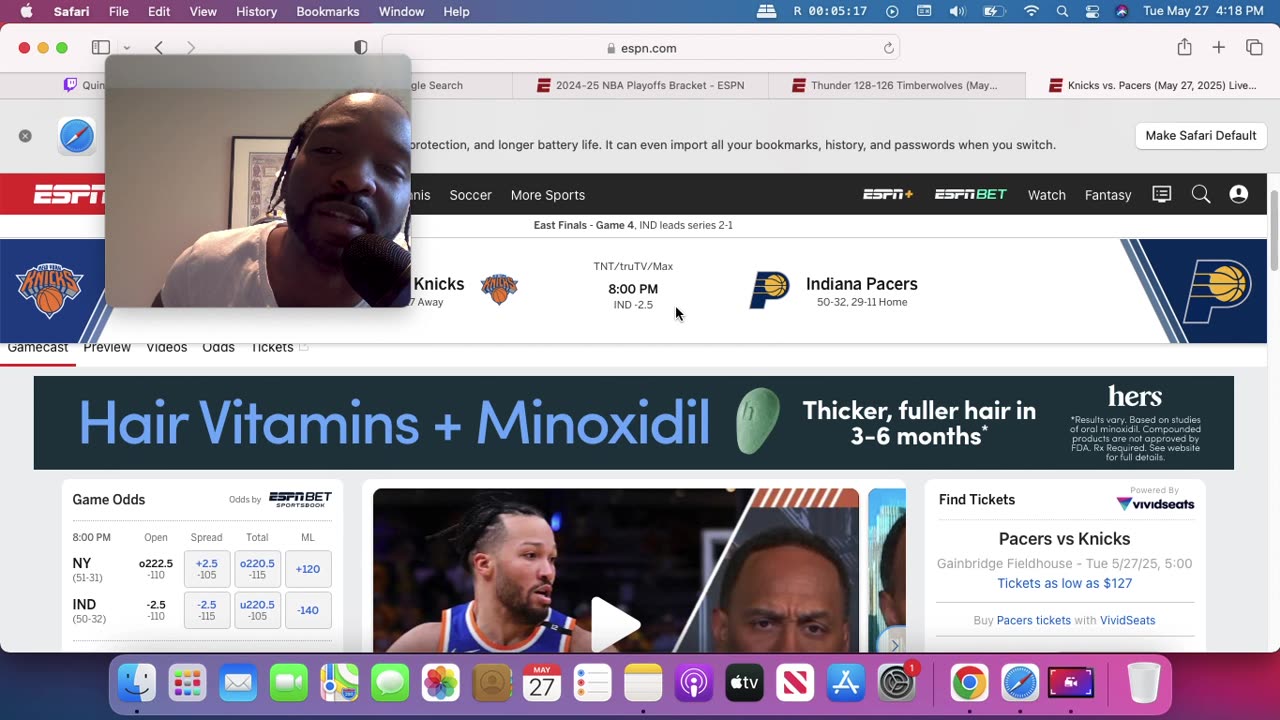Select the Gamecast tab

37,348
